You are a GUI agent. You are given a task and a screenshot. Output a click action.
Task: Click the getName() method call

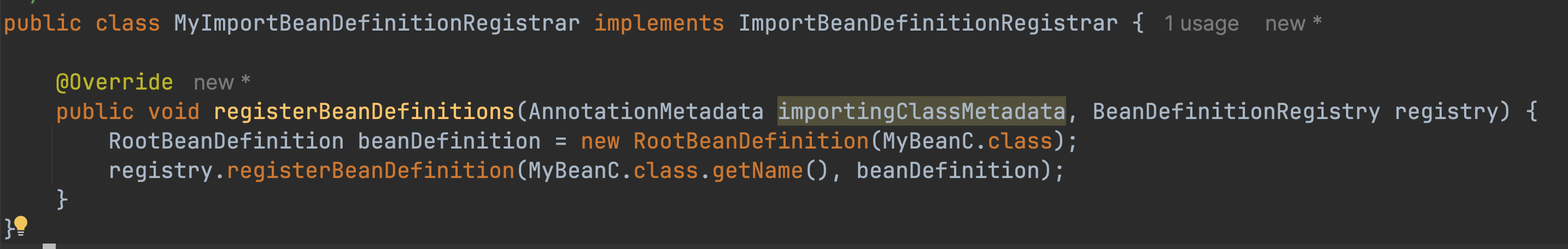[757, 170]
